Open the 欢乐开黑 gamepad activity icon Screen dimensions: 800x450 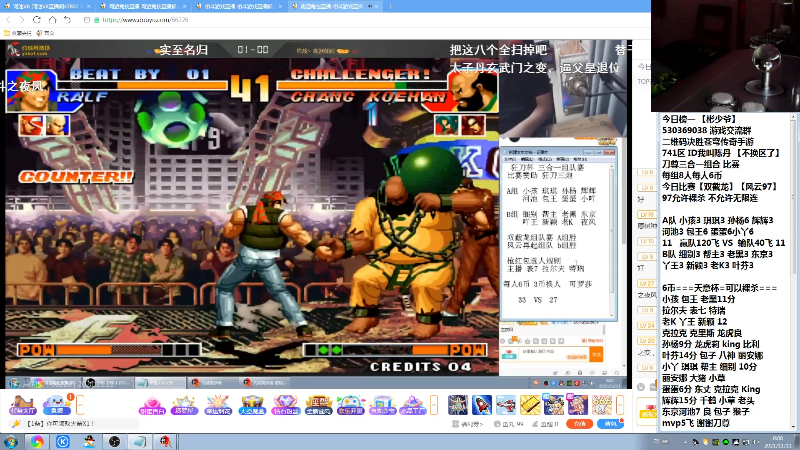coord(351,405)
